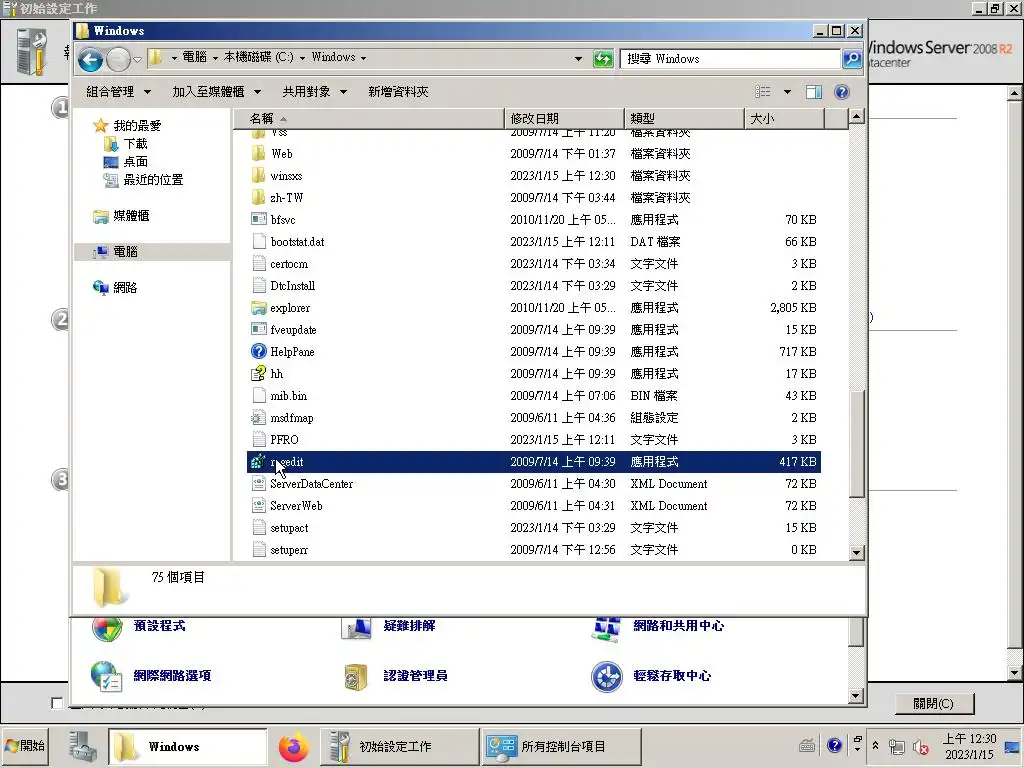Click the help icon in the taskbar tray

coord(834,745)
